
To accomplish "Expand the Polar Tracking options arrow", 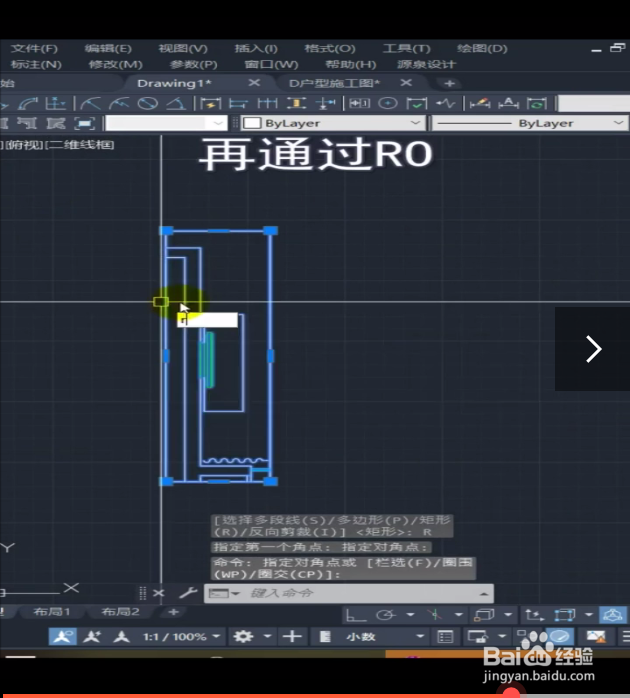I will pos(410,615).
